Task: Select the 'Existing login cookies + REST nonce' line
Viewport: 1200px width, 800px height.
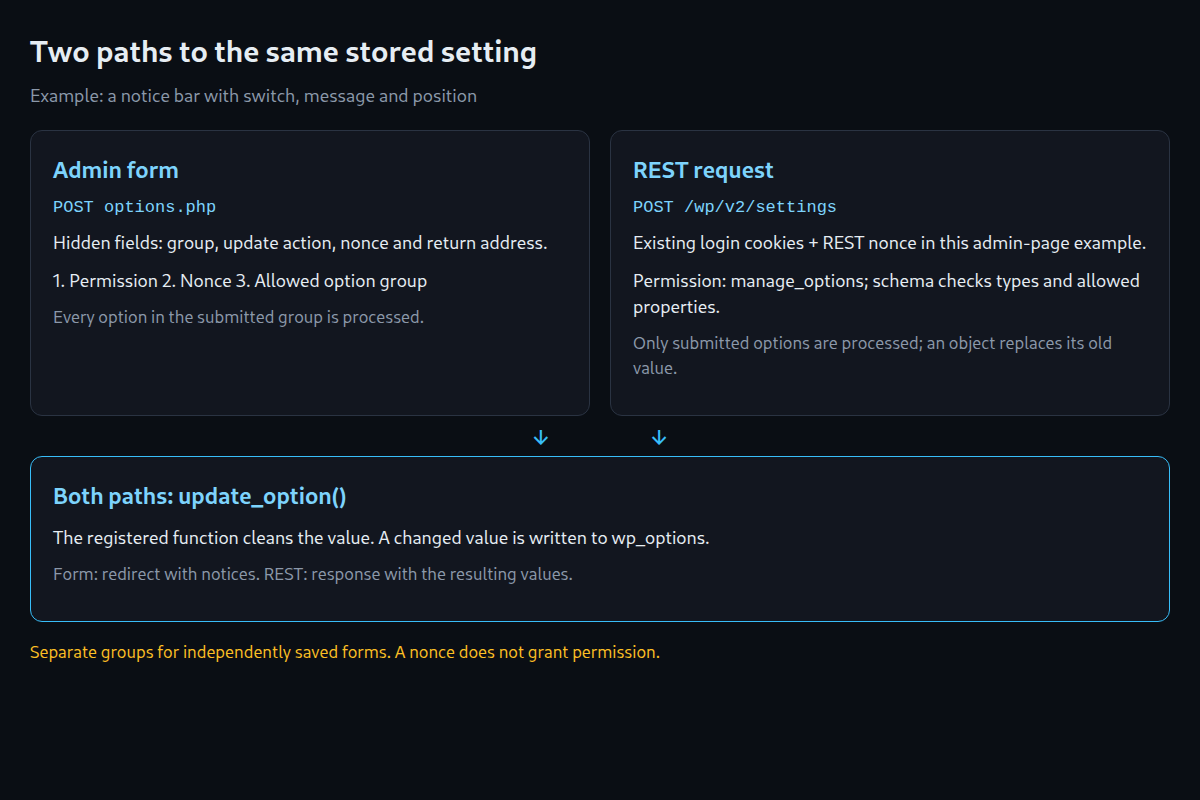Action: click(x=890, y=243)
